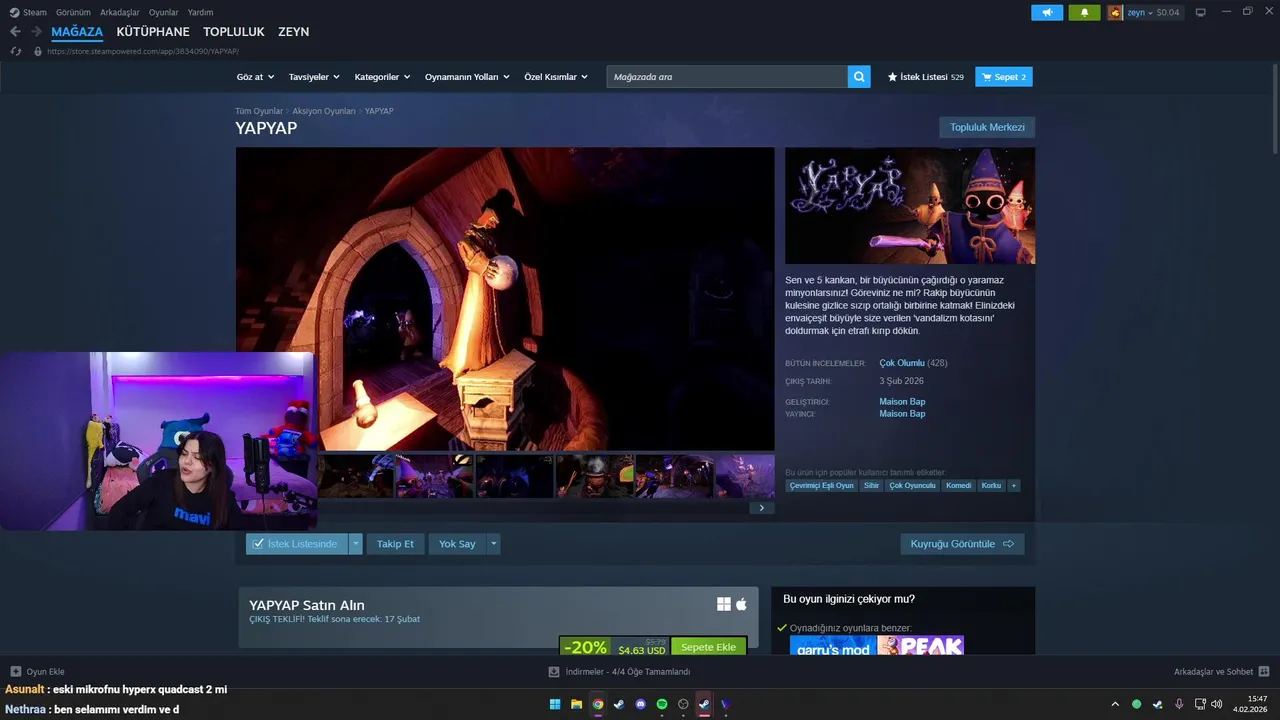The image size is (1280, 720).
Task: Open the Maison Bap developer link
Action: coord(902,402)
